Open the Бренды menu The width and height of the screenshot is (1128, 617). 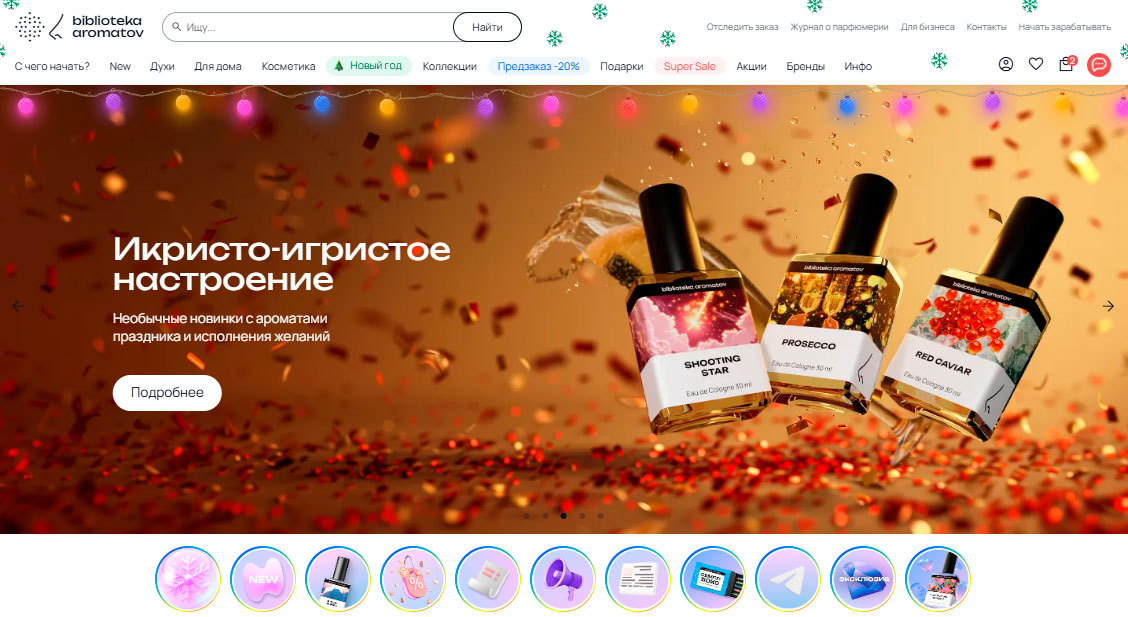pos(805,66)
